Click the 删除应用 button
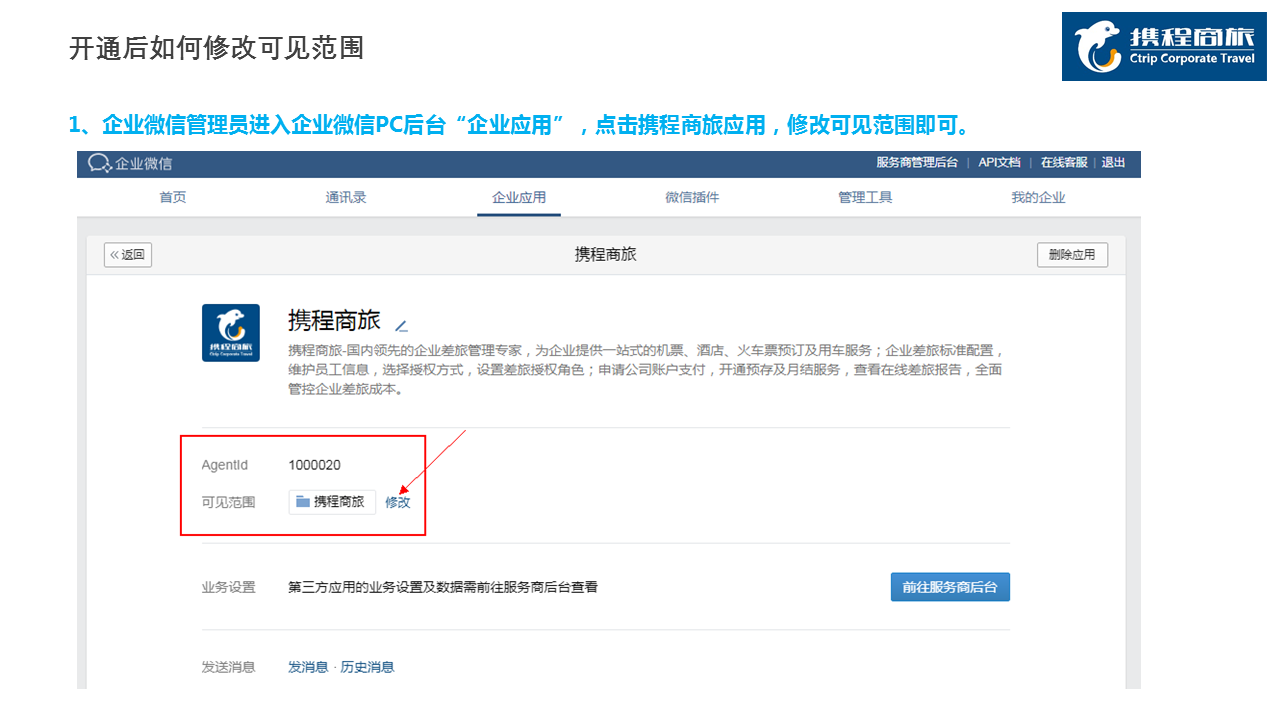The image size is (1280, 720). (1072, 255)
